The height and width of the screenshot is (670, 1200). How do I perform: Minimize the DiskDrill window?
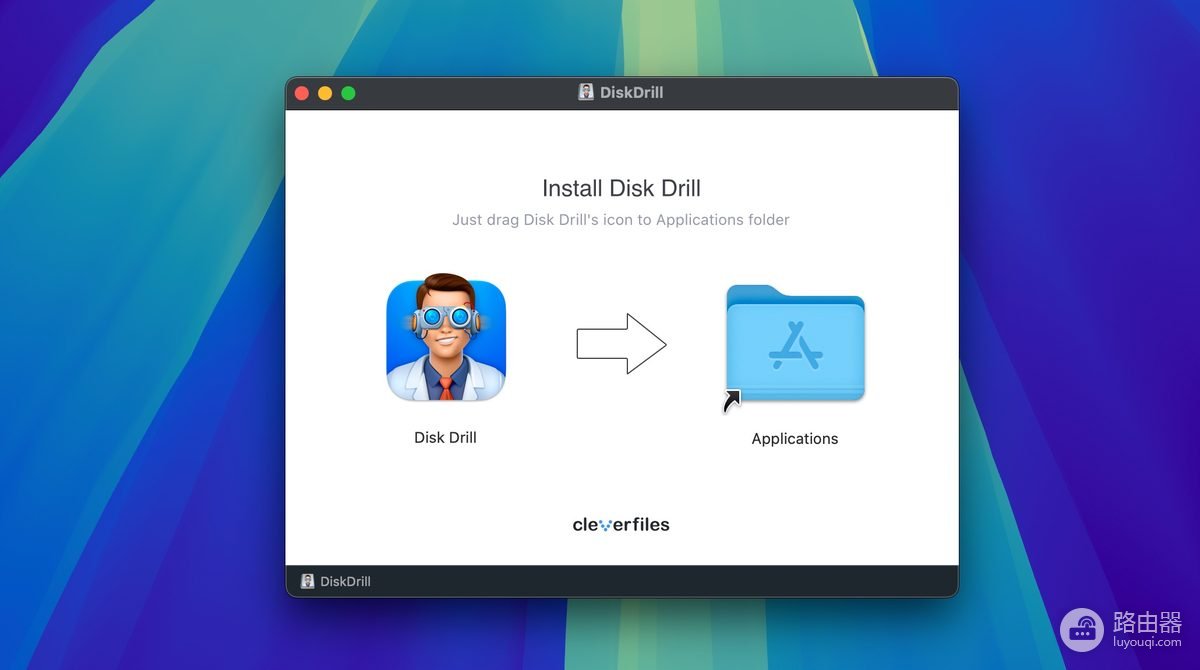(x=325, y=93)
